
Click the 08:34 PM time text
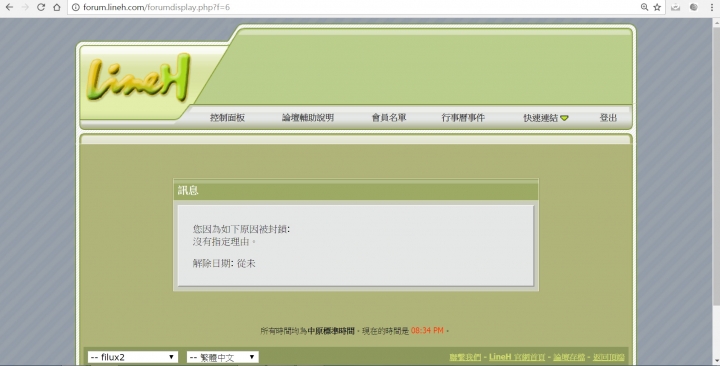coord(427,330)
